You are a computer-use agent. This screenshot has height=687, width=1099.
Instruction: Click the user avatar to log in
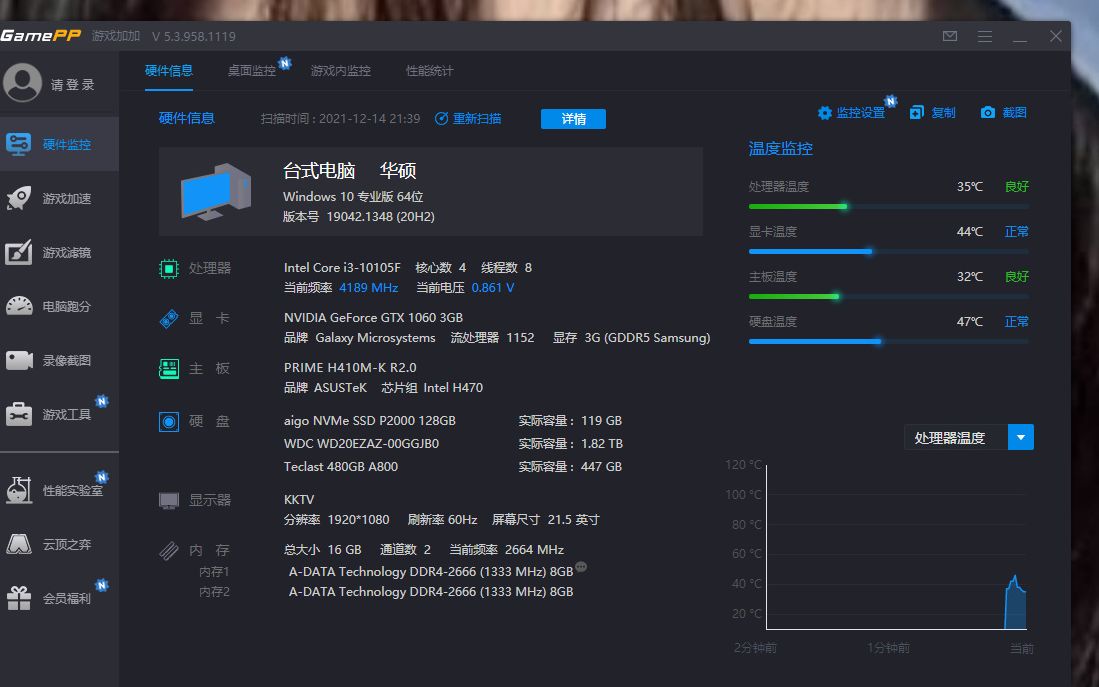(x=22, y=83)
